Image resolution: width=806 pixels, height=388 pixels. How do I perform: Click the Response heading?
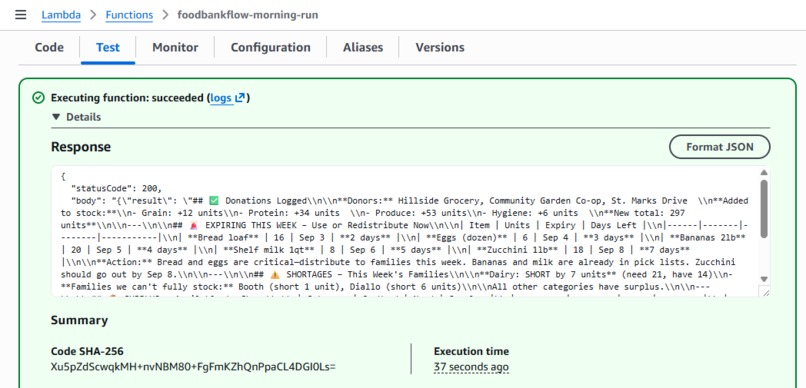(81, 147)
